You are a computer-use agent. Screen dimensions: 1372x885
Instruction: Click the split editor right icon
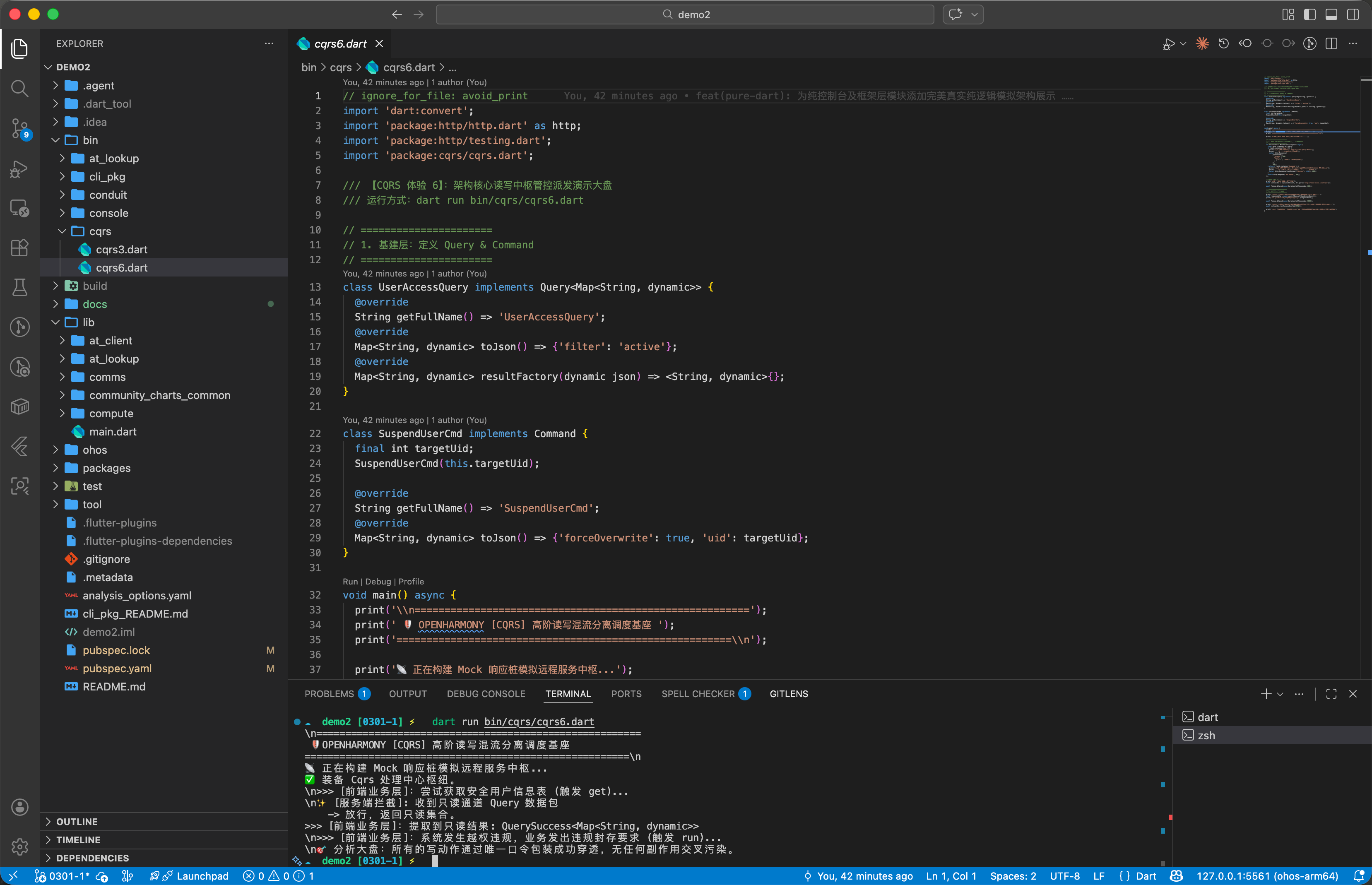(x=1331, y=44)
